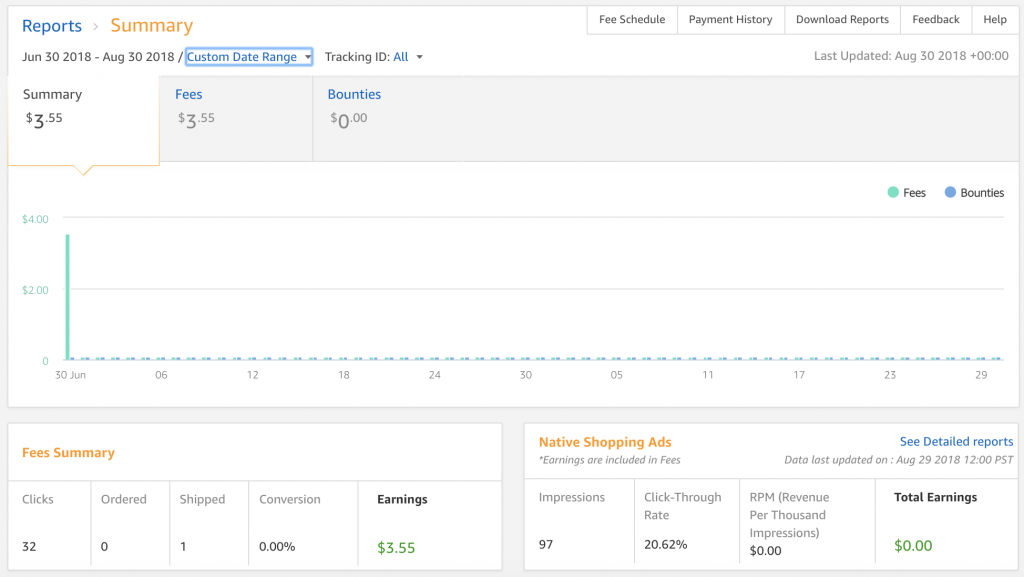This screenshot has width=1024, height=577.
Task: Open See Detailed reports link
Action: pyautogui.click(x=956, y=441)
